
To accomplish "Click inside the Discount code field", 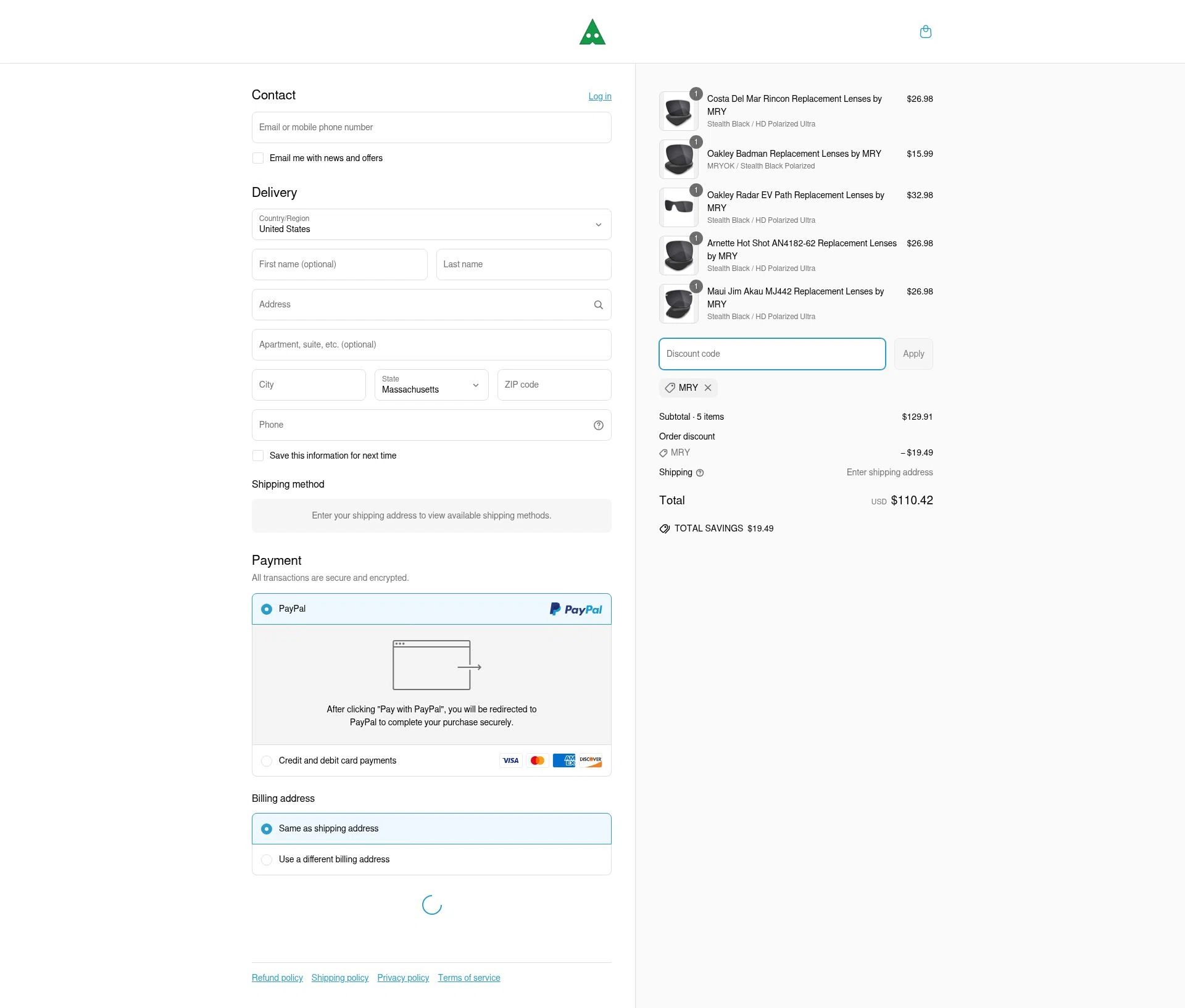I will point(771,354).
